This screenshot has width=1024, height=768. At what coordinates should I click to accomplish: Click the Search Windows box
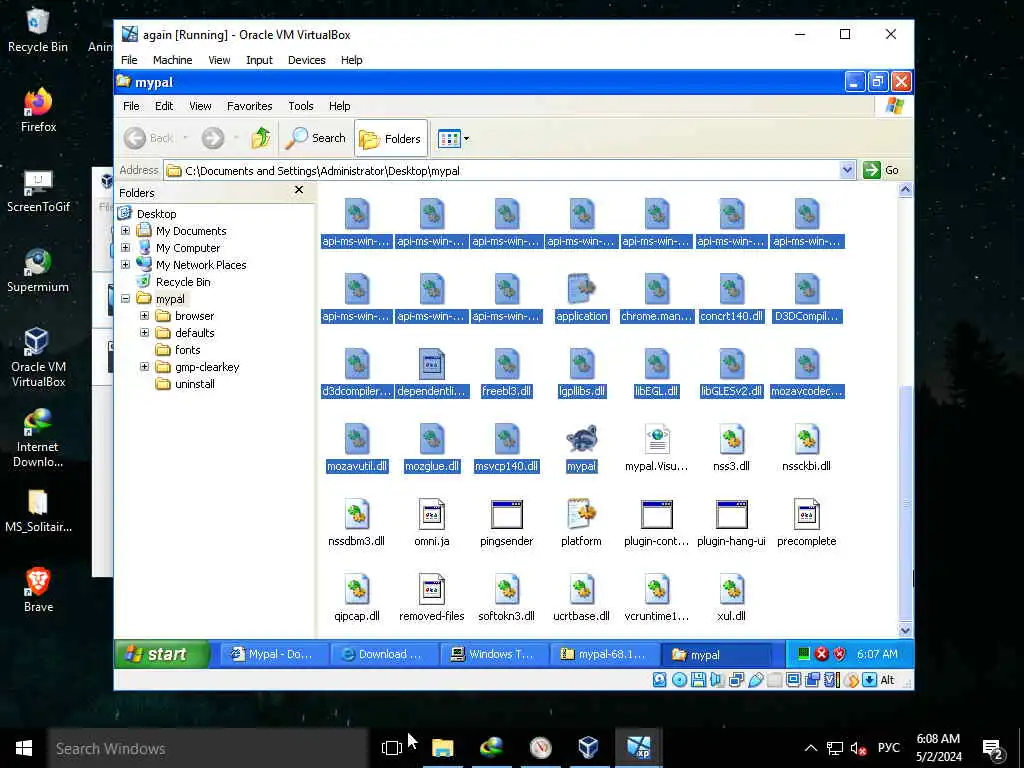coord(208,748)
